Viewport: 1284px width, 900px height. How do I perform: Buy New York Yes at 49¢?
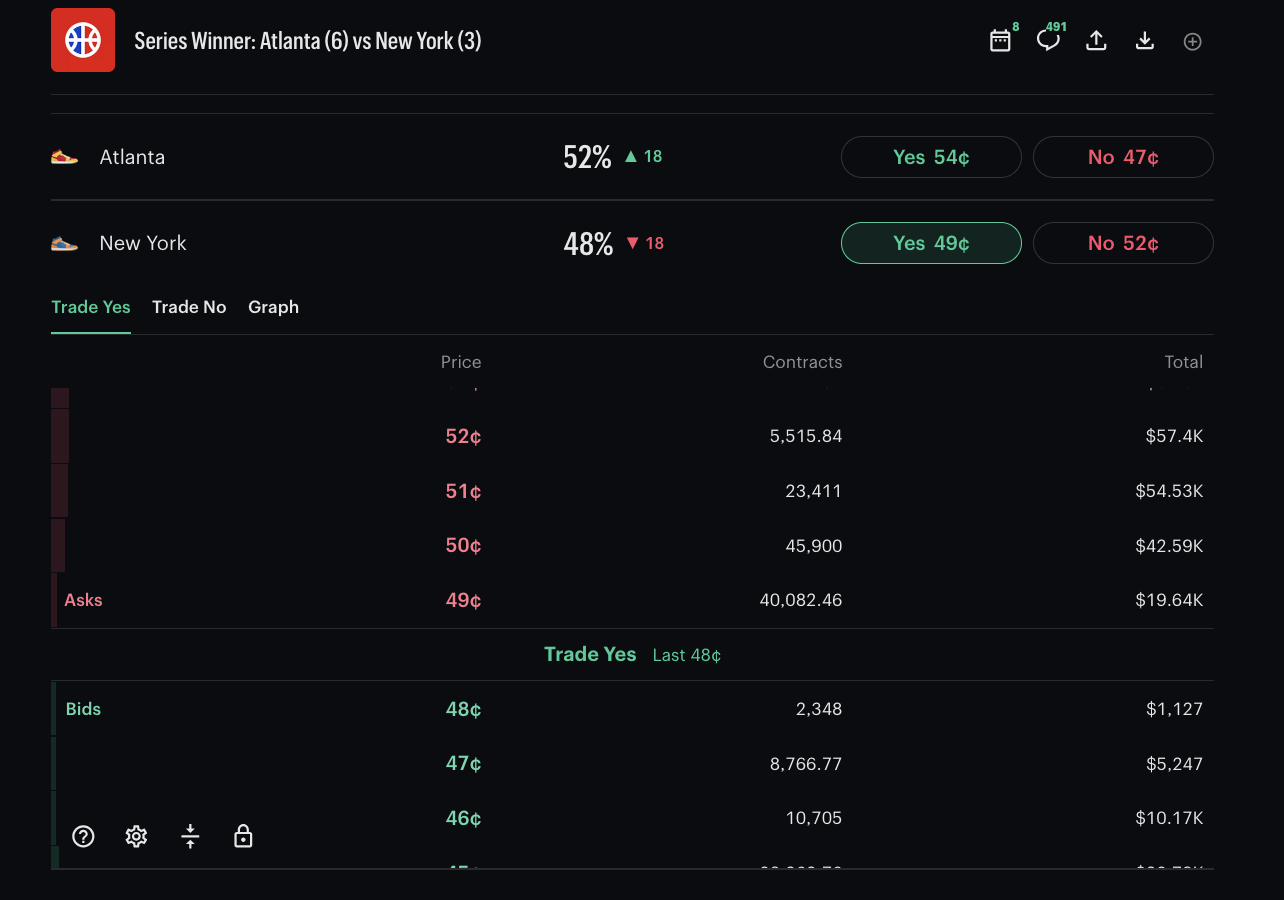coord(931,243)
